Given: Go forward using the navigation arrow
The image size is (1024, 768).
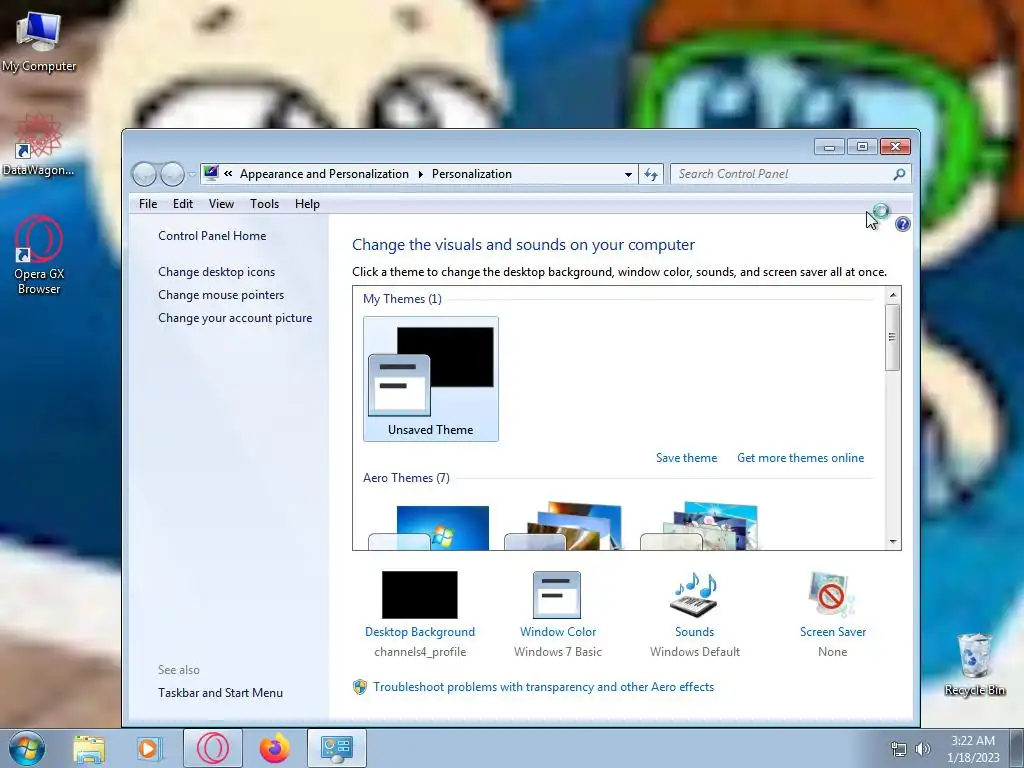Looking at the screenshot, I should click(x=172, y=174).
